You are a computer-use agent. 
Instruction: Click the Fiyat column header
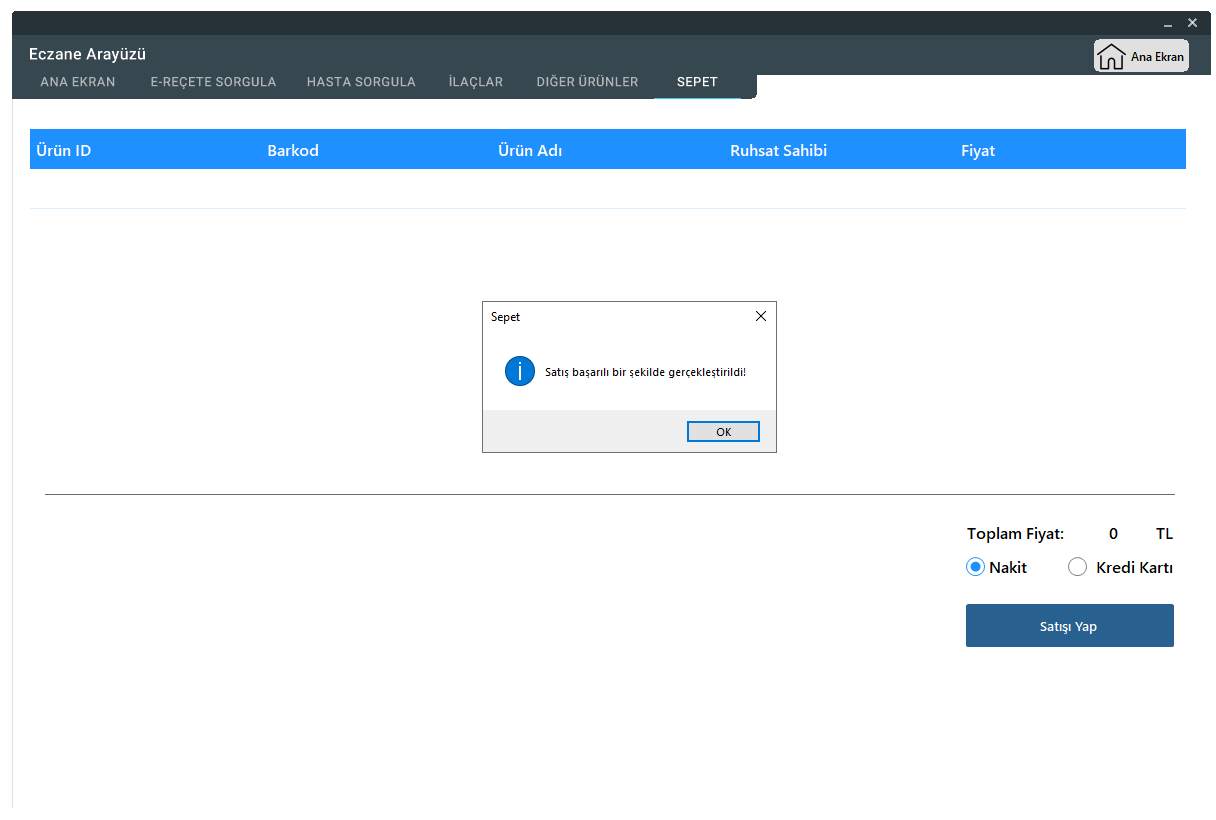(x=978, y=151)
